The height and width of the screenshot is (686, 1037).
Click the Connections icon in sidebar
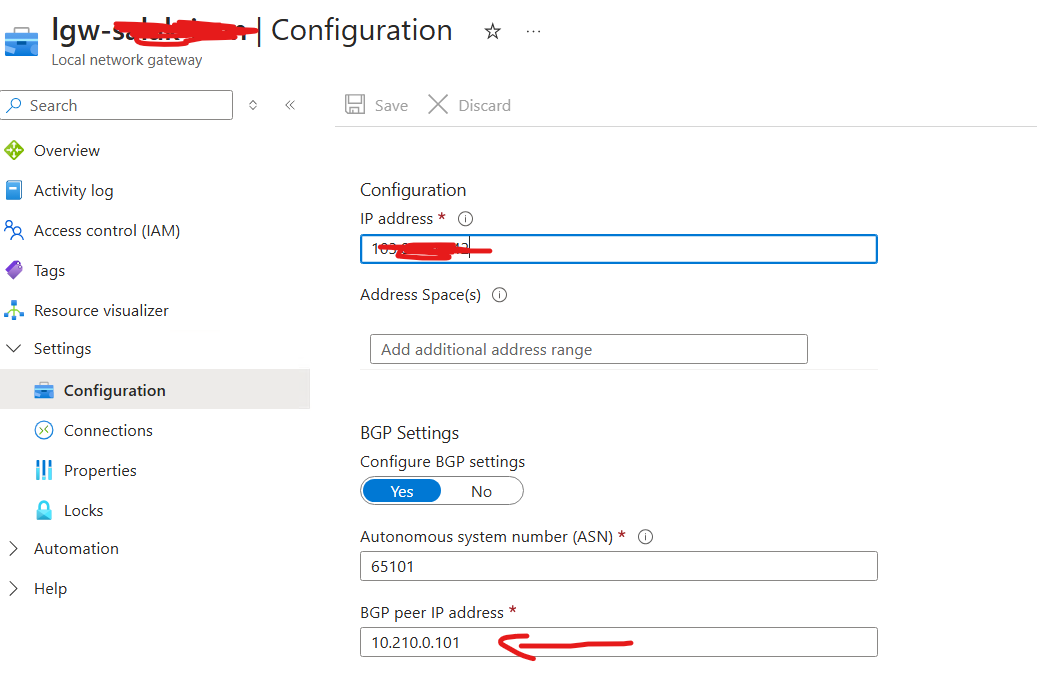[x=44, y=431]
